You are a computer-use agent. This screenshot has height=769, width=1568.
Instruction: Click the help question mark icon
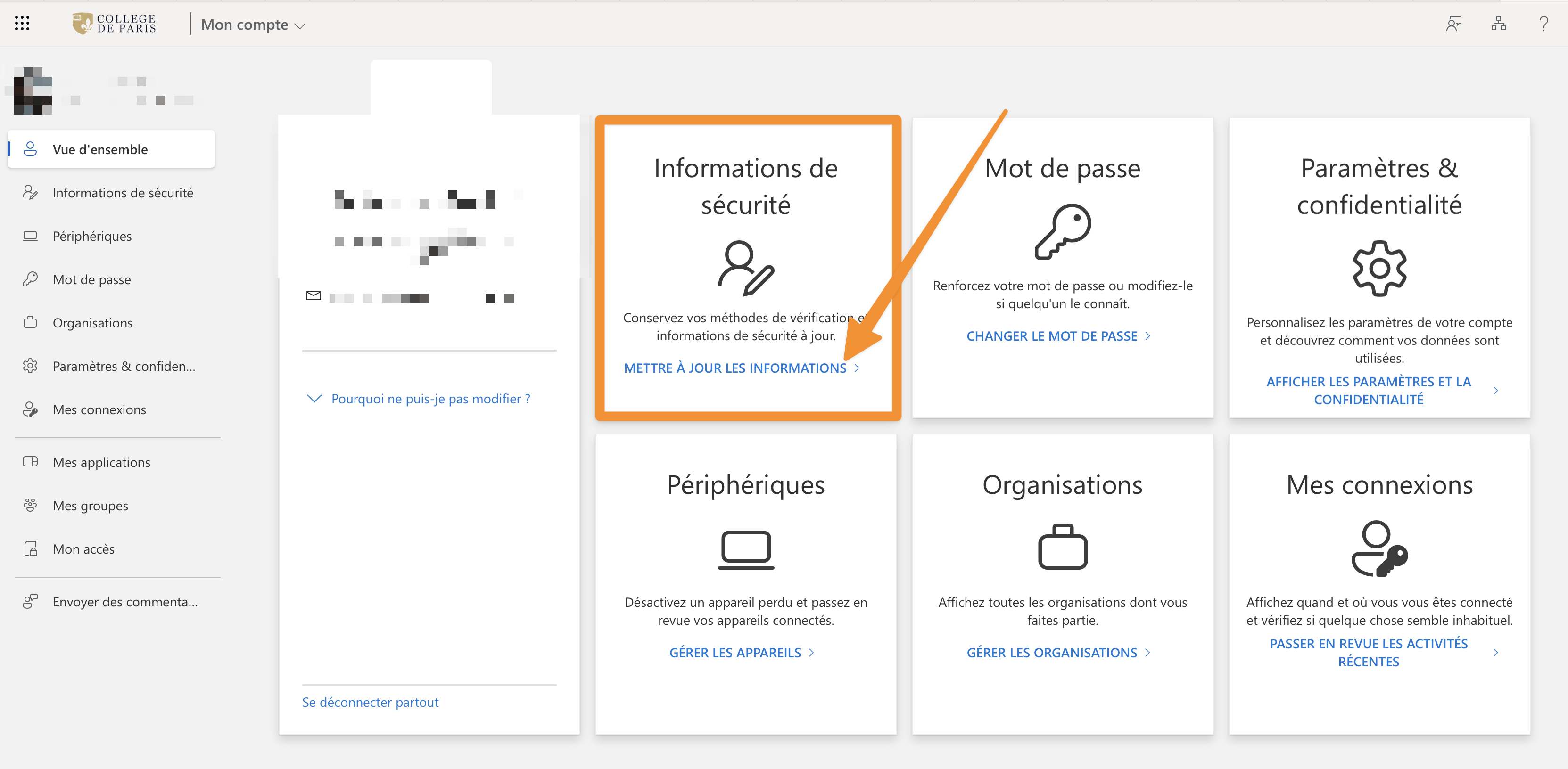tap(1543, 24)
